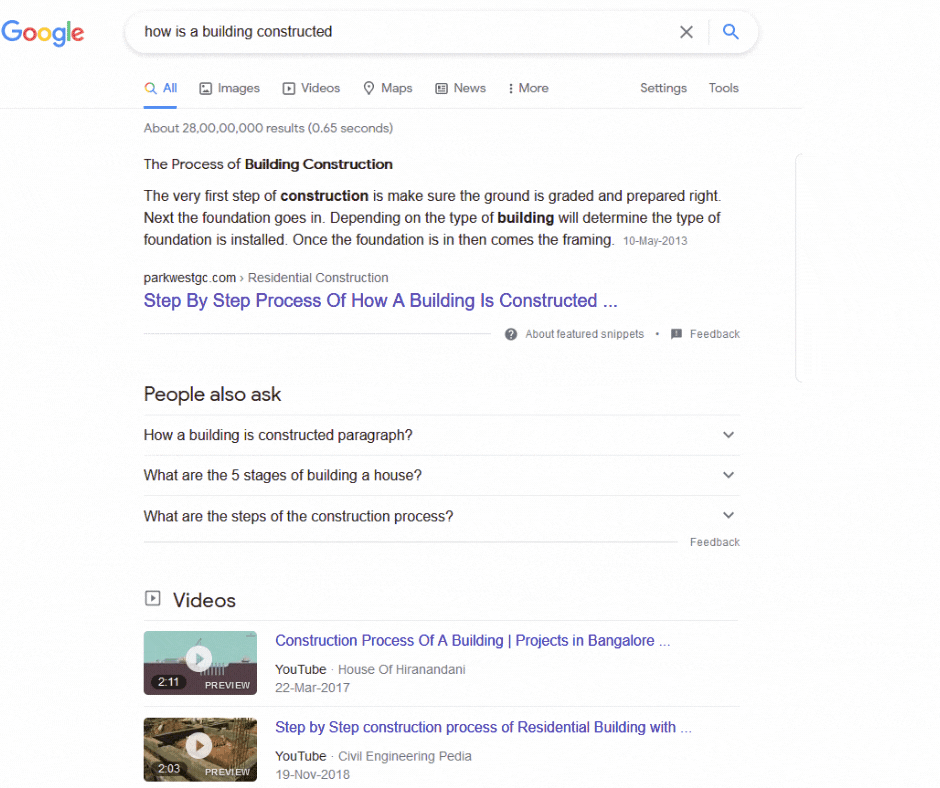Image resolution: width=940 pixels, height=788 pixels.
Task: Click the X to clear the search query
Action: [x=686, y=31]
